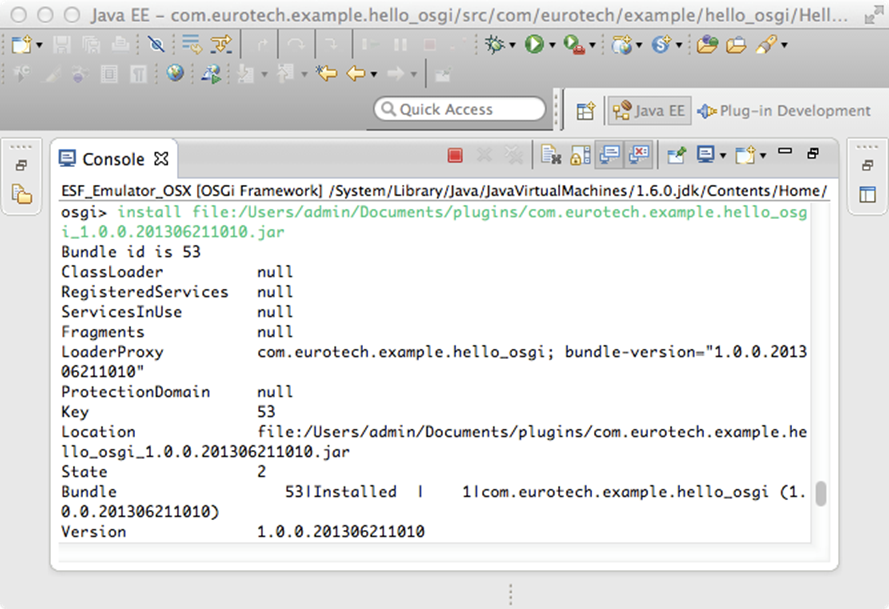Screen dimensions: 889x609
Task: Click the console vertical scrollbar thumb
Action: click(820, 493)
